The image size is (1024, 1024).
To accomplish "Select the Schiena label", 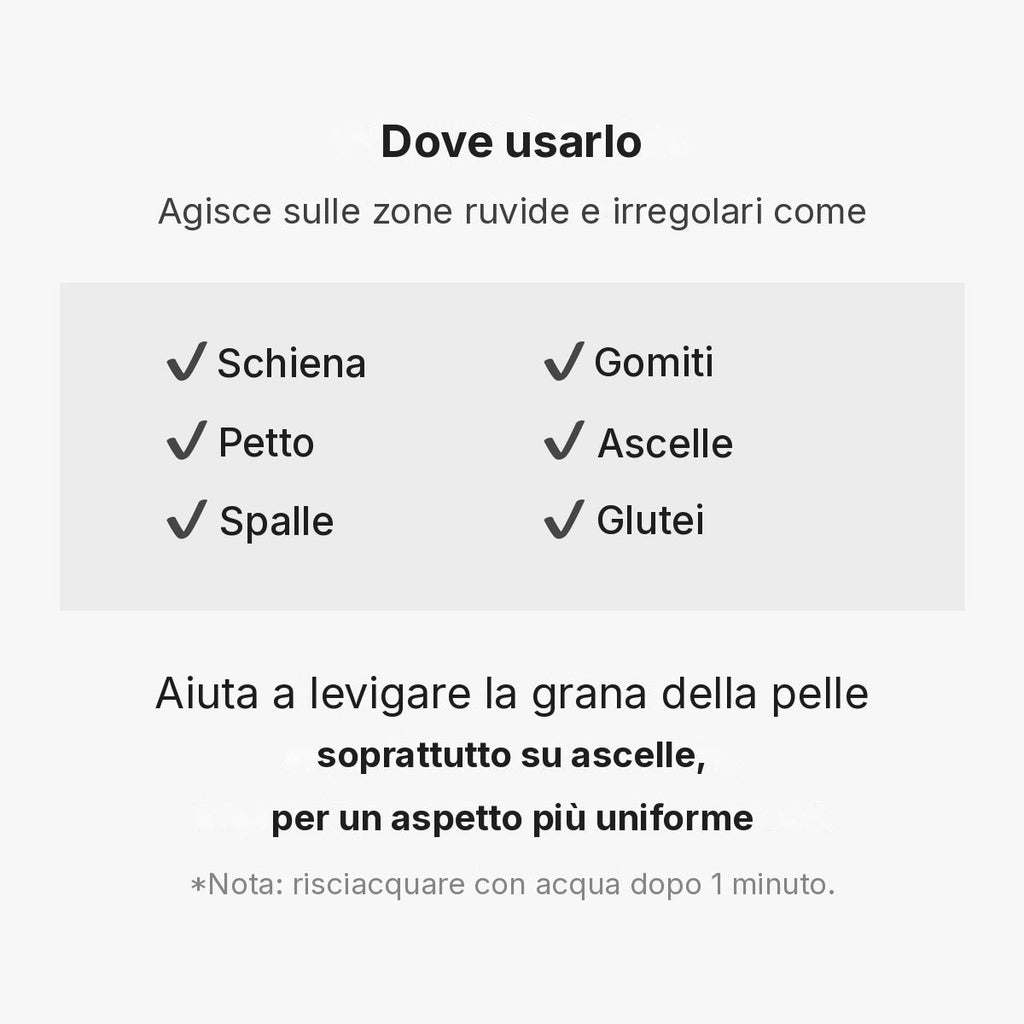I will coord(291,363).
